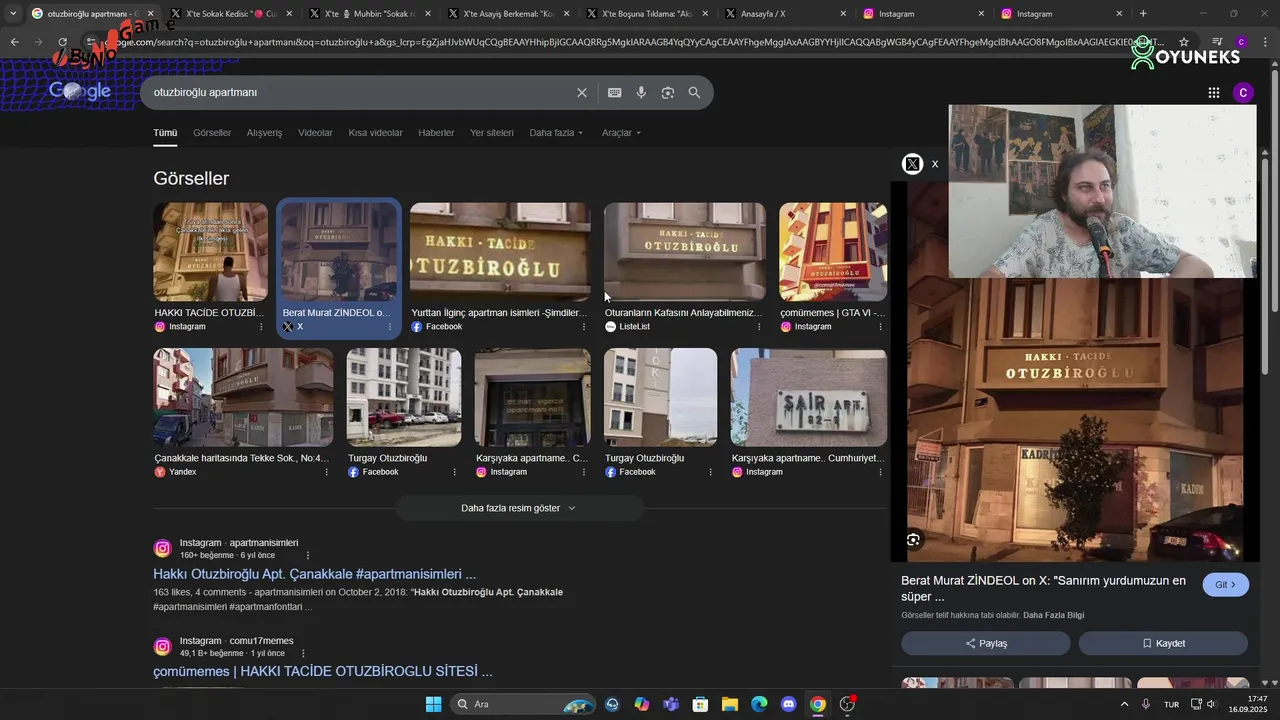Open File Explorer from the taskbar
The width and height of the screenshot is (1280, 720).
(730, 704)
